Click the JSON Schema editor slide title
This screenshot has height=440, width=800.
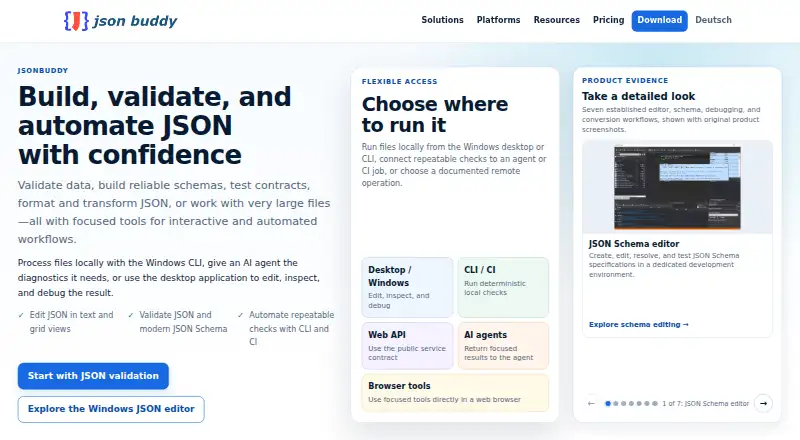tap(634, 244)
